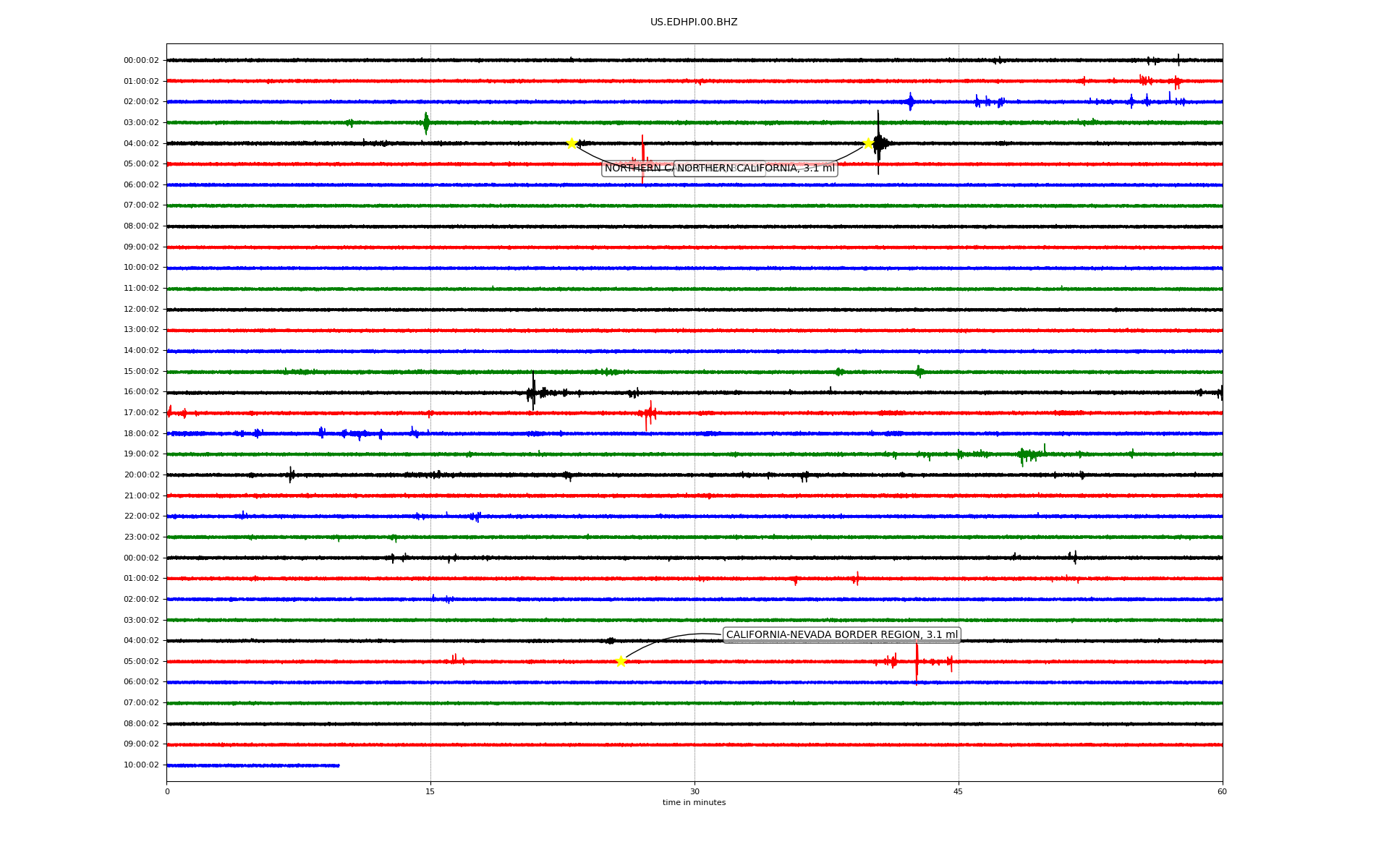The image size is (1389, 868).
Task: Click the 45 tick on the time axis
Action: click(x=958, y=791)
